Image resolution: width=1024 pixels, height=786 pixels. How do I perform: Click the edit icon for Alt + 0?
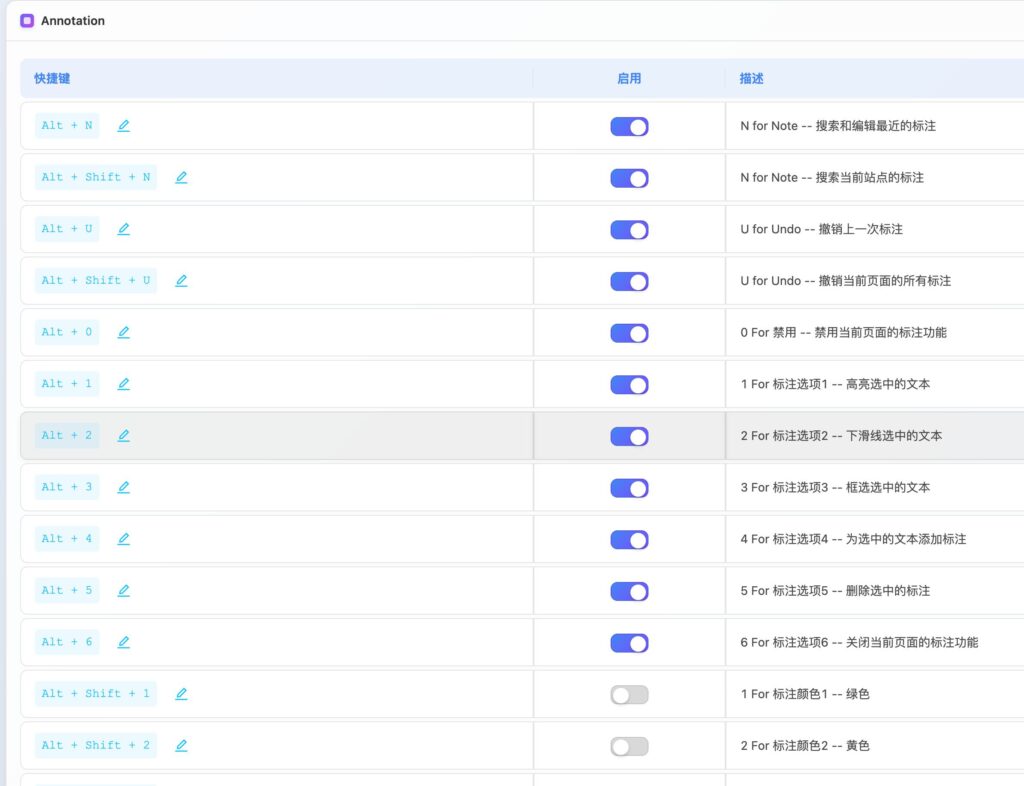[x=124, y=333]
